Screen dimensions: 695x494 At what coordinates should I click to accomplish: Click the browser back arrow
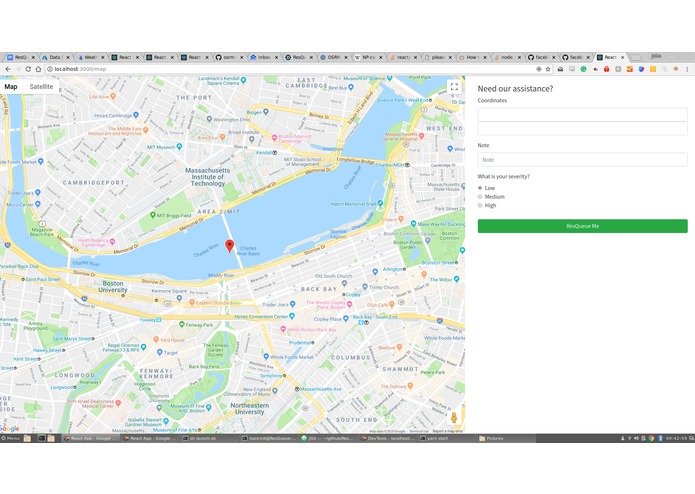click(x=8, y=69)
